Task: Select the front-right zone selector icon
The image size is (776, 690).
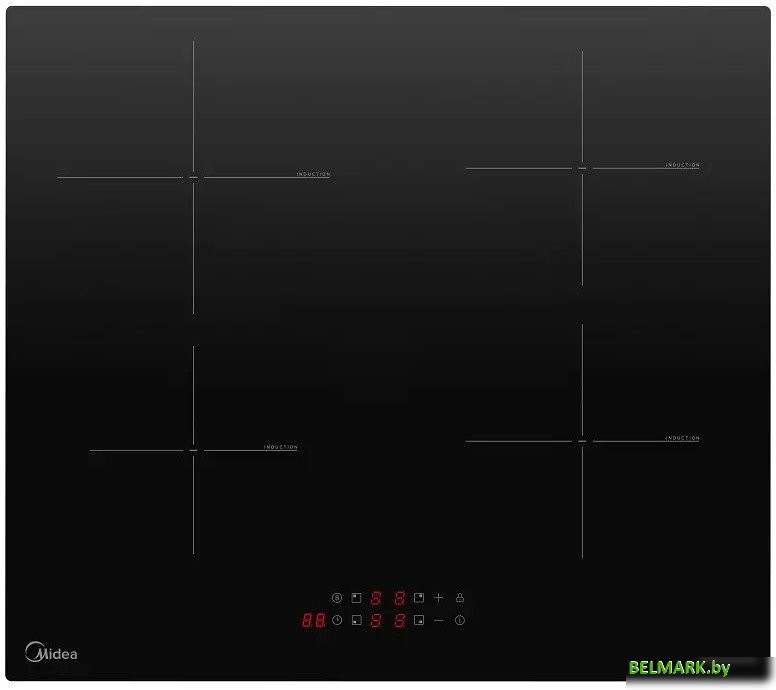Action: 419,620
